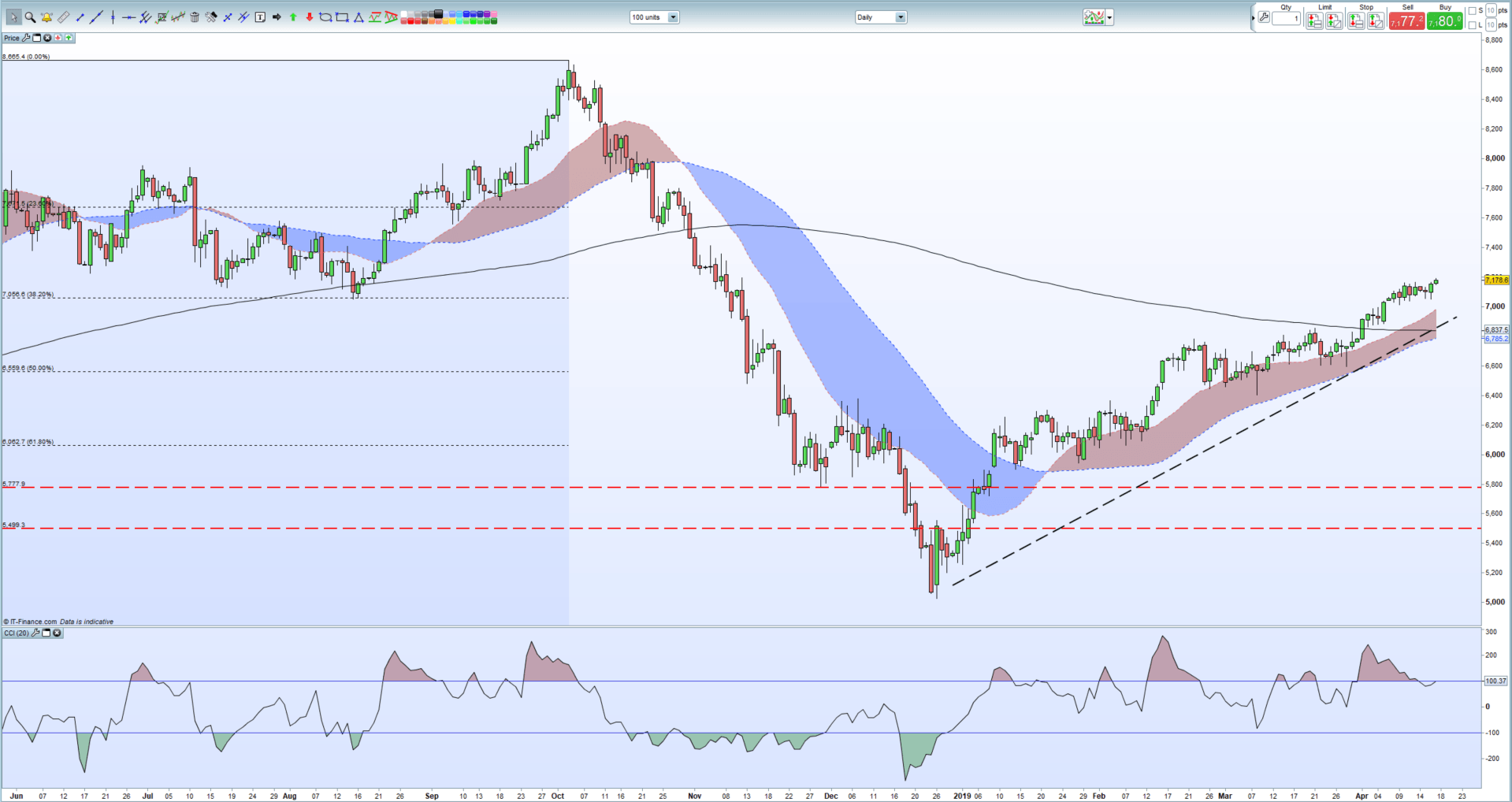1512x802 pixels.
Task: Select the triangle drawing tool
Action: (x=358, y=17)
